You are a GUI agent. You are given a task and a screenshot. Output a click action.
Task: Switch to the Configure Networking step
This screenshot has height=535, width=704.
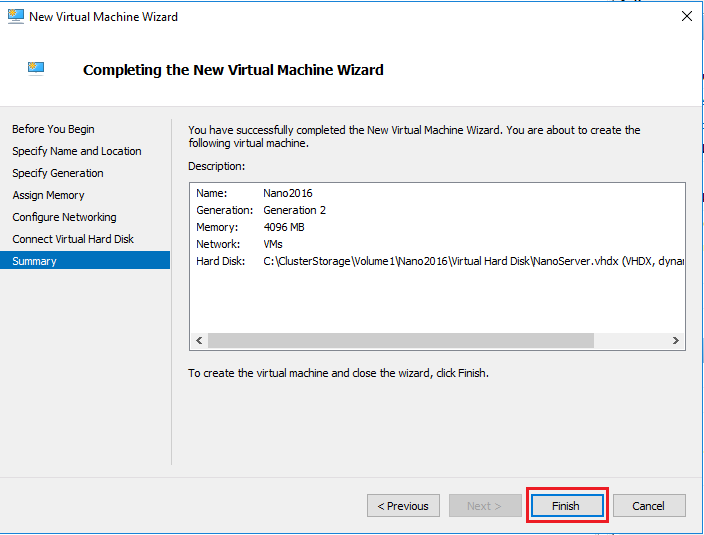coord(64,217)
